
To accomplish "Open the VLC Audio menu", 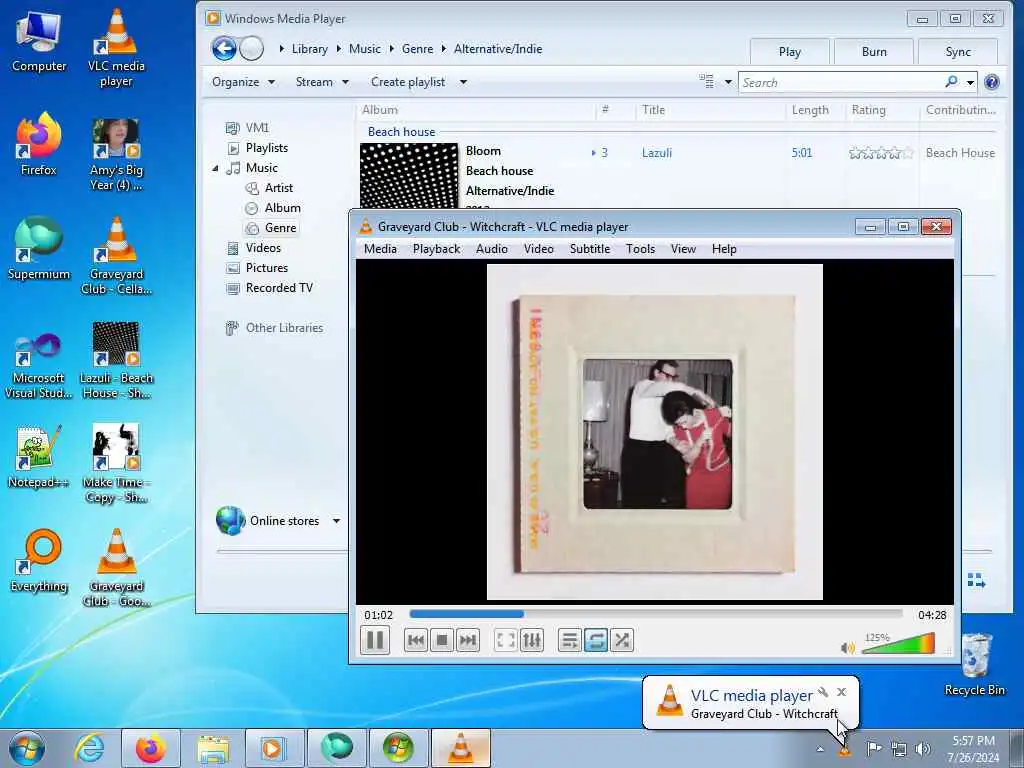I will [492, 249].
